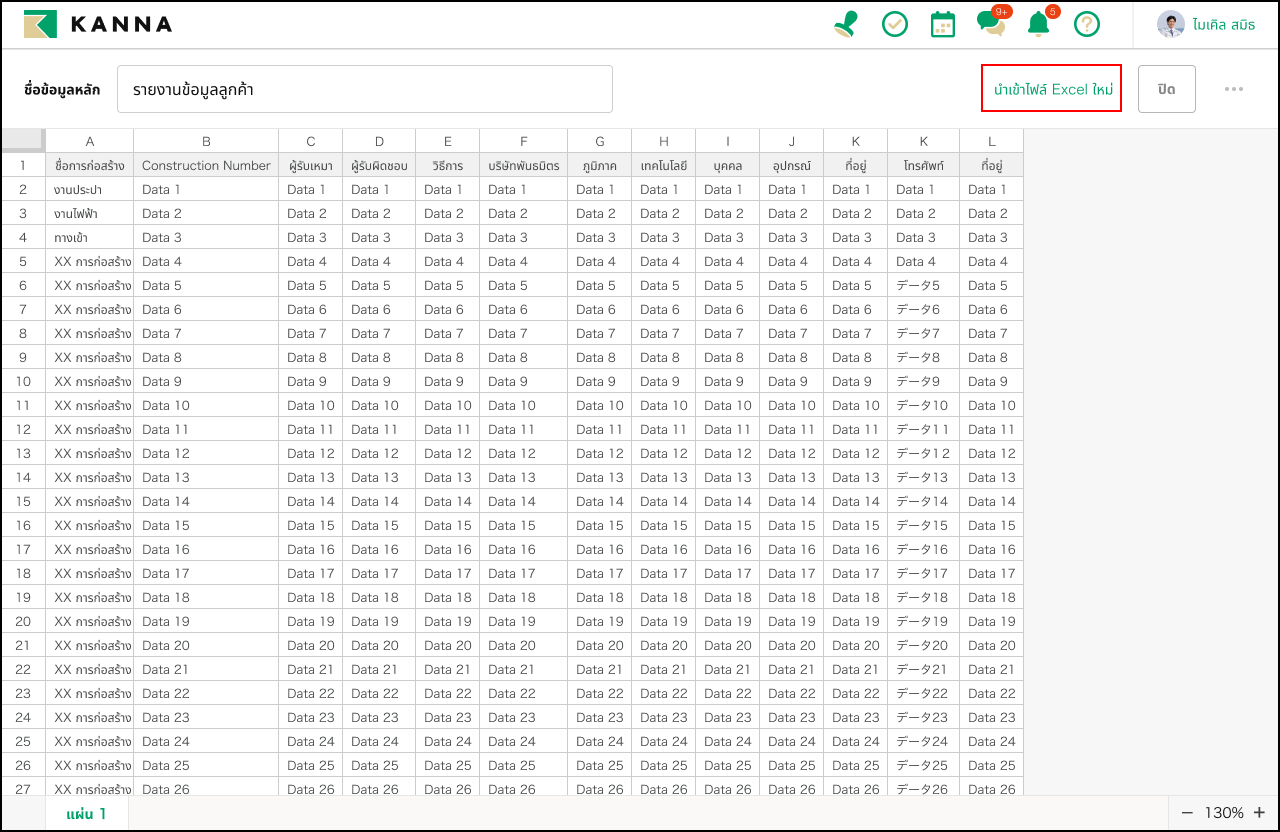This screenshot has width=1280, height=832.
Task: Click นำเข้าไฟล์ Excel ใหม่ import button
Action: pyautogui.click(x=1051, y=89)
